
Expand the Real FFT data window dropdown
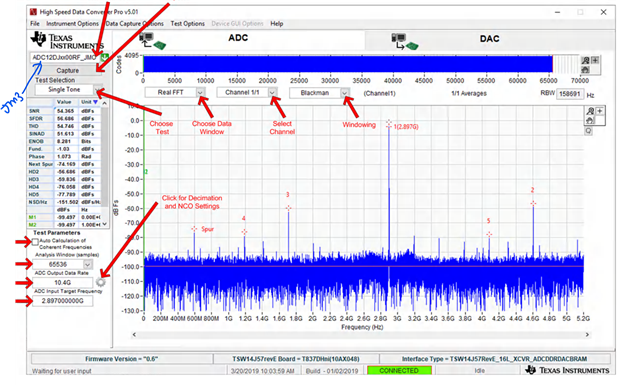(200, 93)
